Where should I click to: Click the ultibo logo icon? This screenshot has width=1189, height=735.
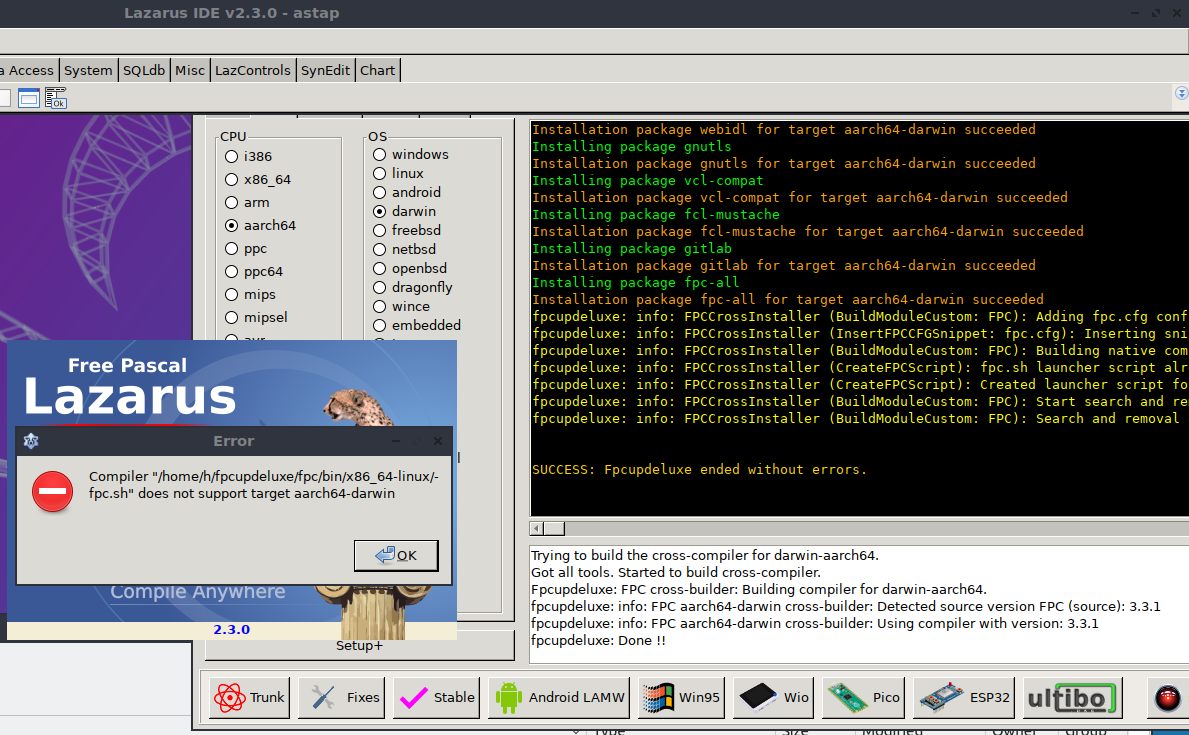pos(1071,697)
